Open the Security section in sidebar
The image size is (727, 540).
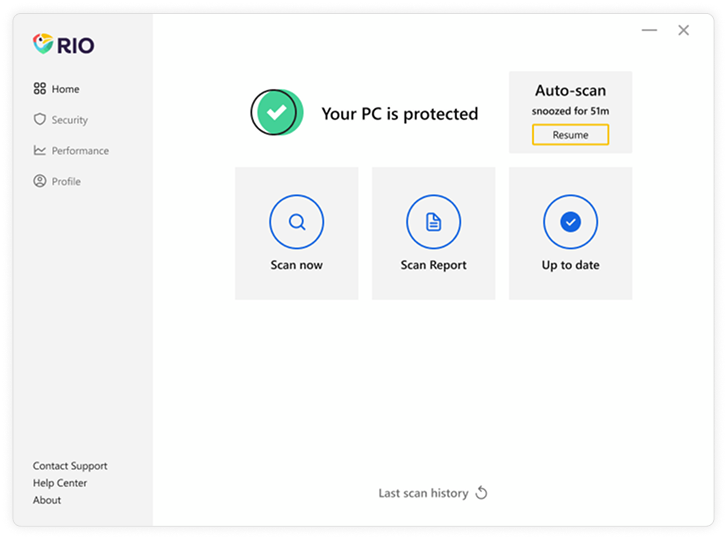(x=69, y=120)
